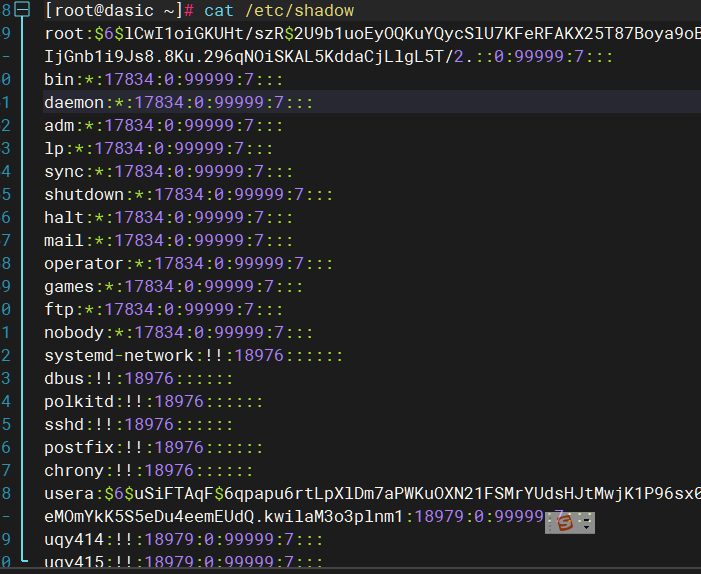701x574 pixels.
Task: Click the 'sshd' account line
Action: [139, 425]
